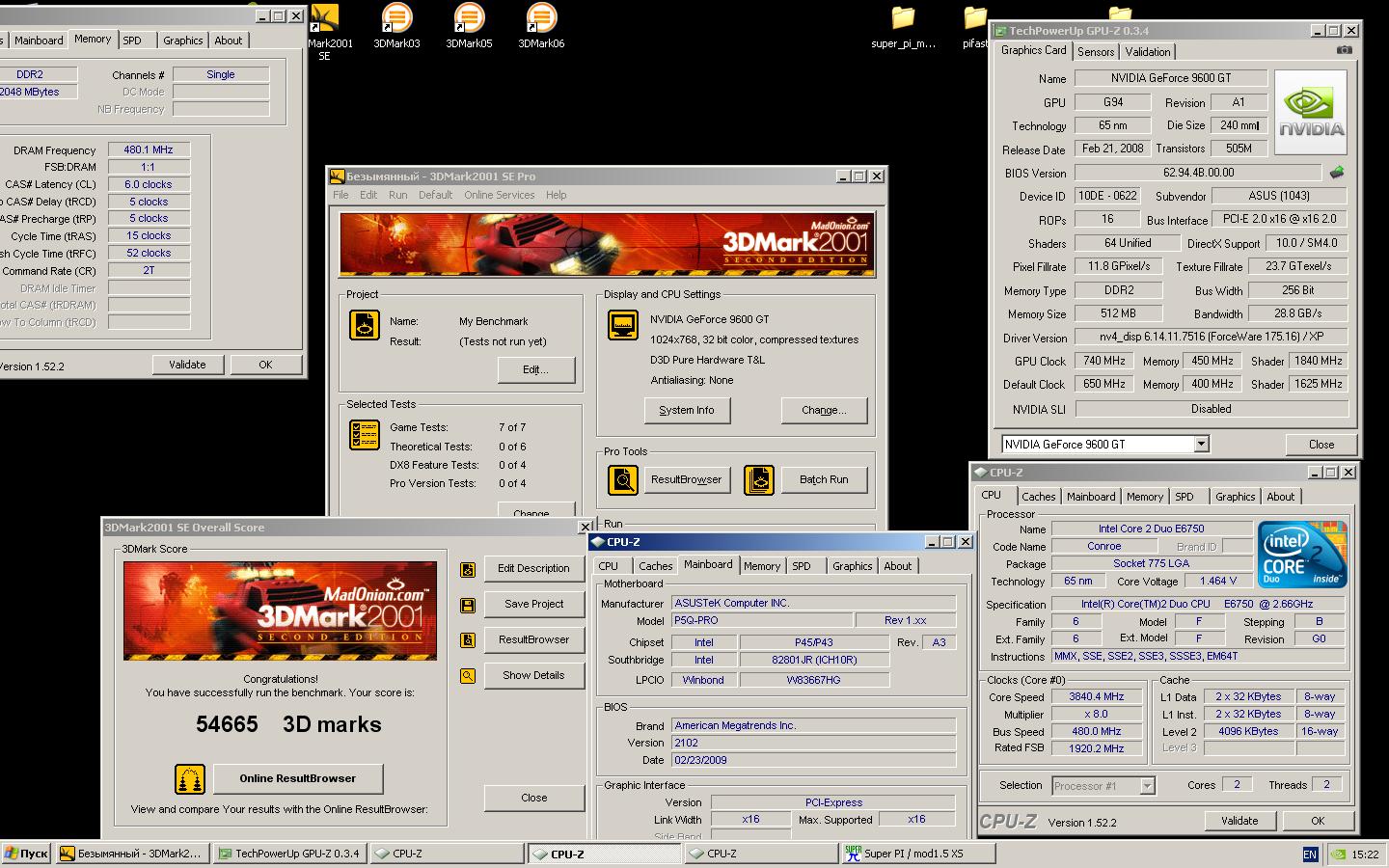1389x868 pixels.
Task: Switch to Graphics tab in left CPU-Z window
Action: pos(182,41)
